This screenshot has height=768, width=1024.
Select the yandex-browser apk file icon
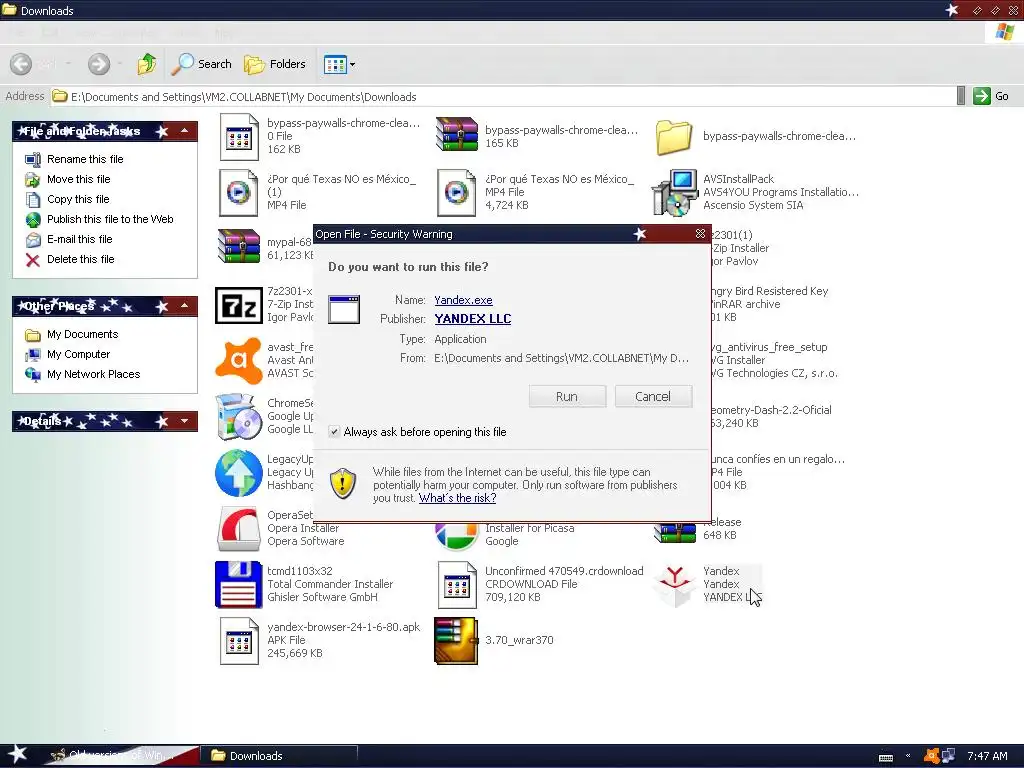click(x=238, y=641)
